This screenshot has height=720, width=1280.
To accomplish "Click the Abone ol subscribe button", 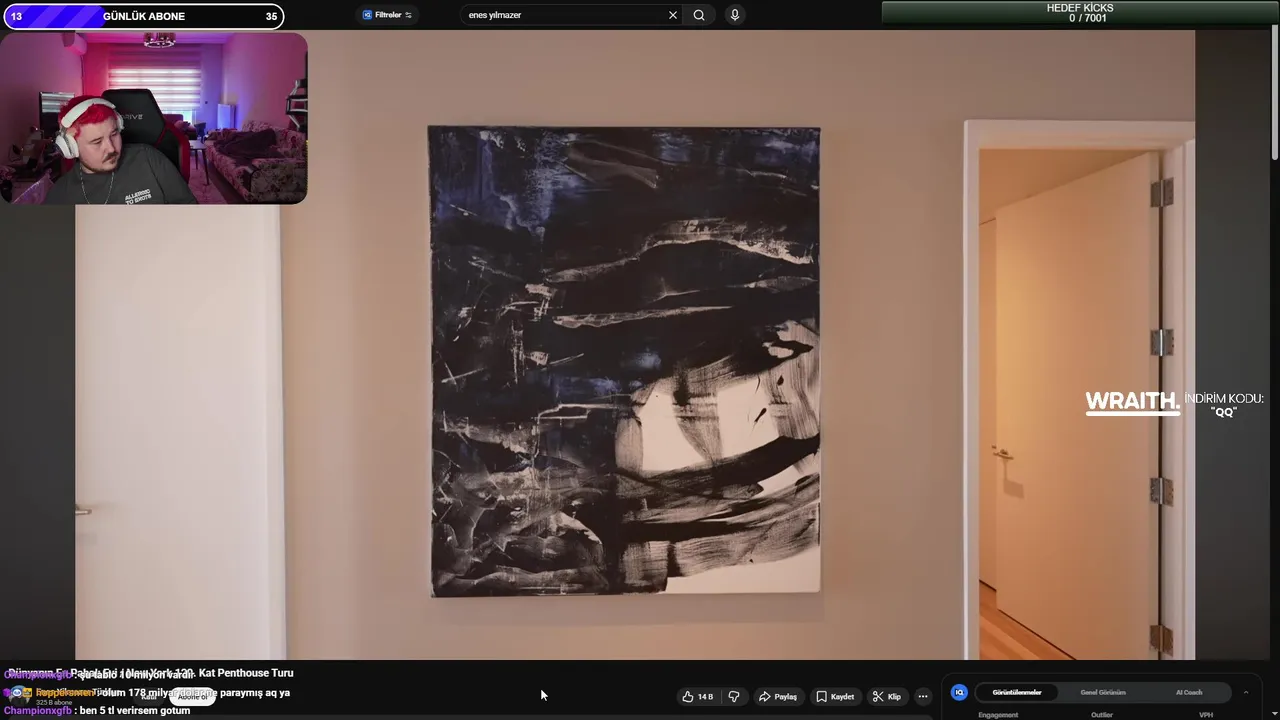I will click(x=192, y=697).
